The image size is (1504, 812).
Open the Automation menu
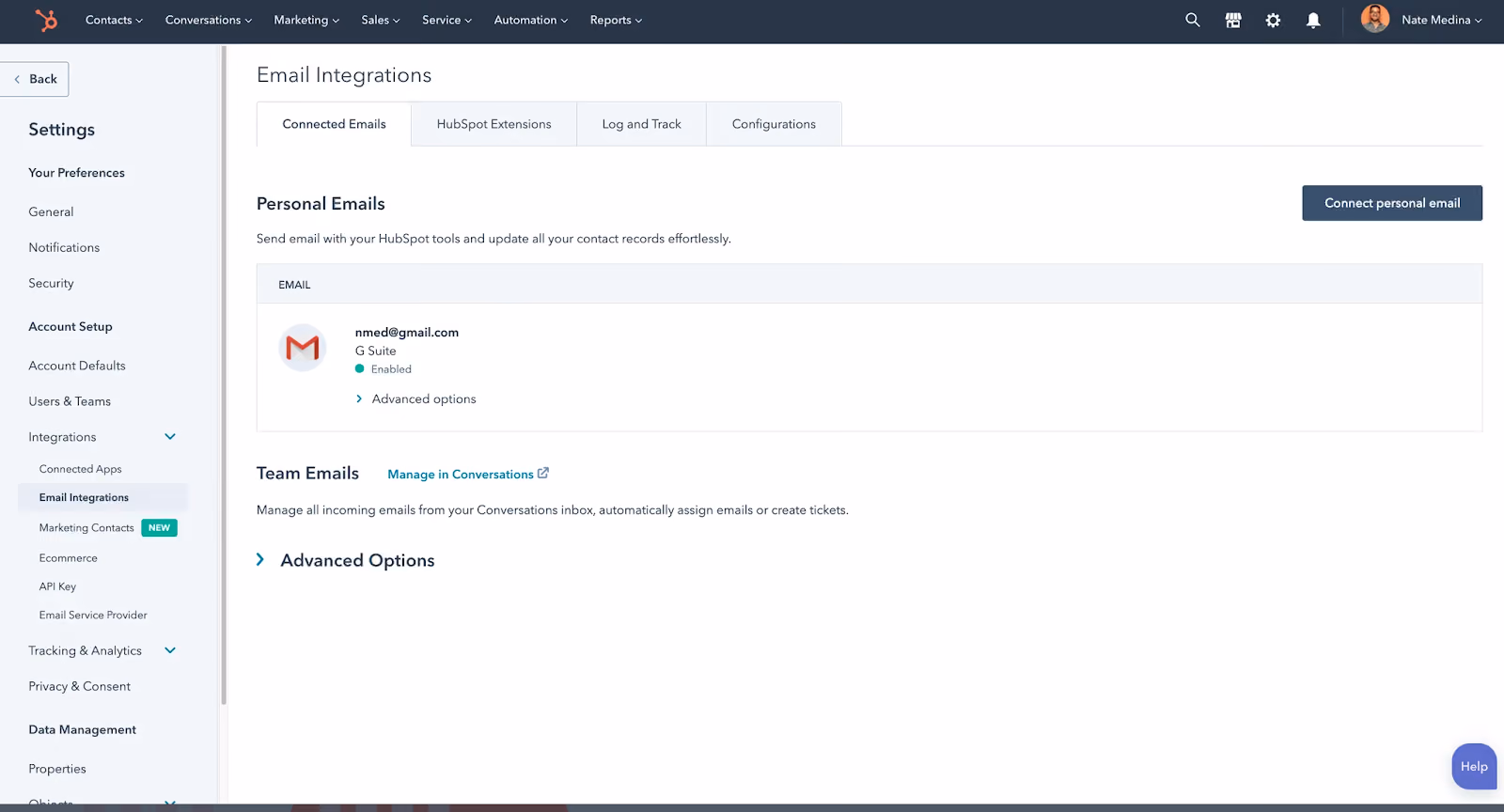tap(531, 20)
